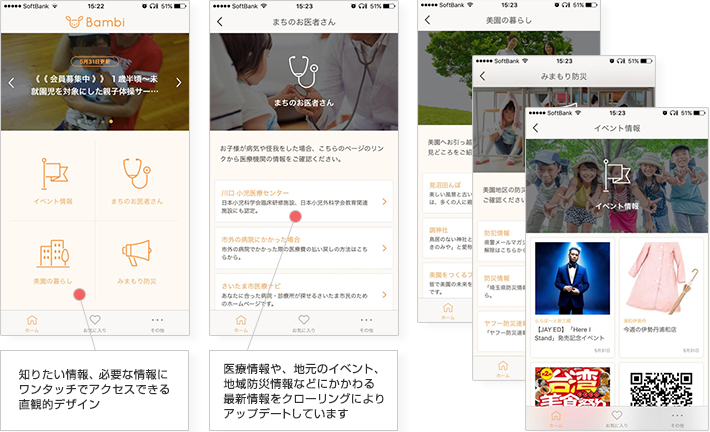
Task: Tap ホーム tab in Bambi home screen
Action: (x=32, y=323)
